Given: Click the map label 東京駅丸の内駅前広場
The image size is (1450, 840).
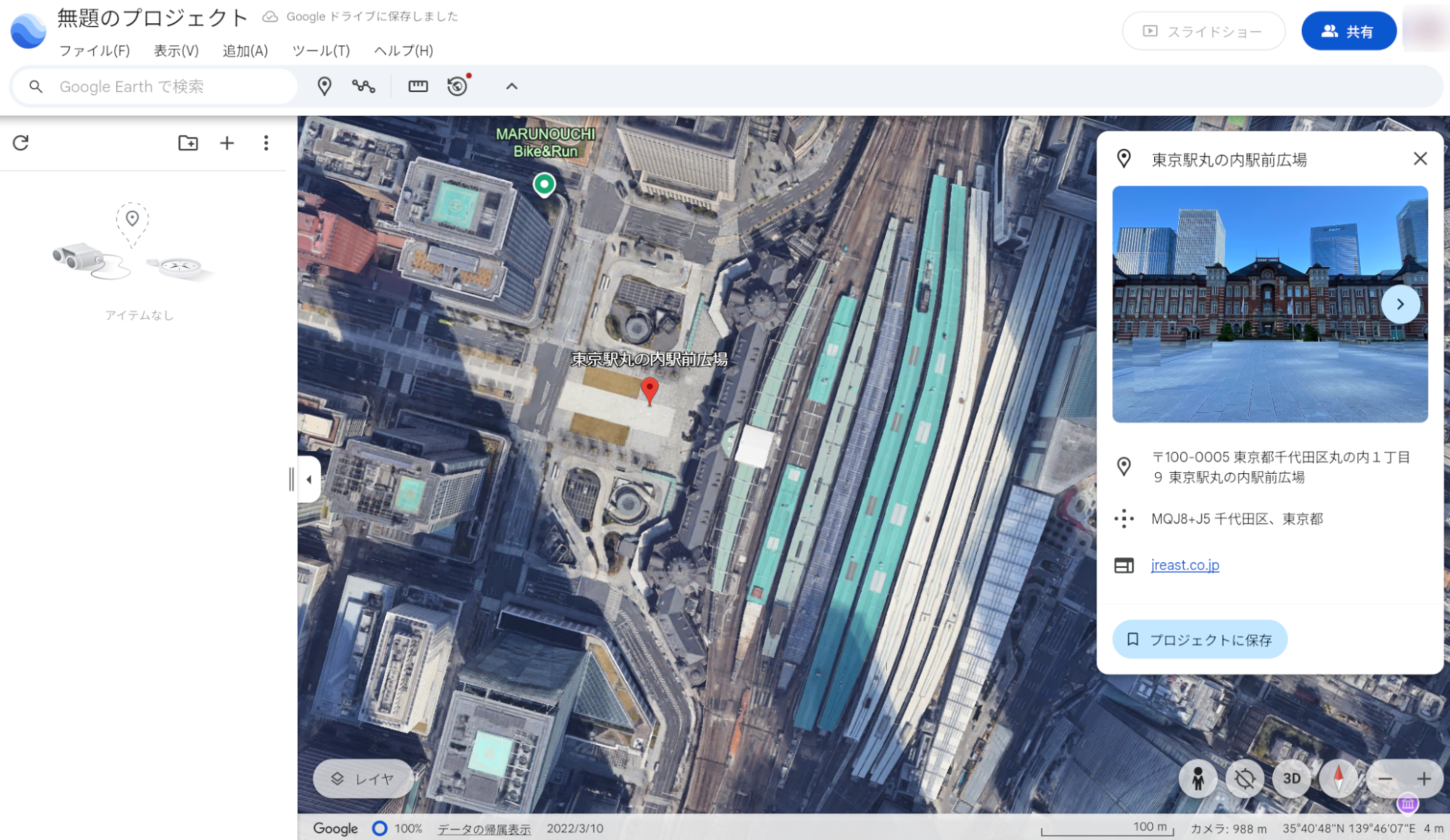Looking at the screenshot, I should [x=649, y=359].
